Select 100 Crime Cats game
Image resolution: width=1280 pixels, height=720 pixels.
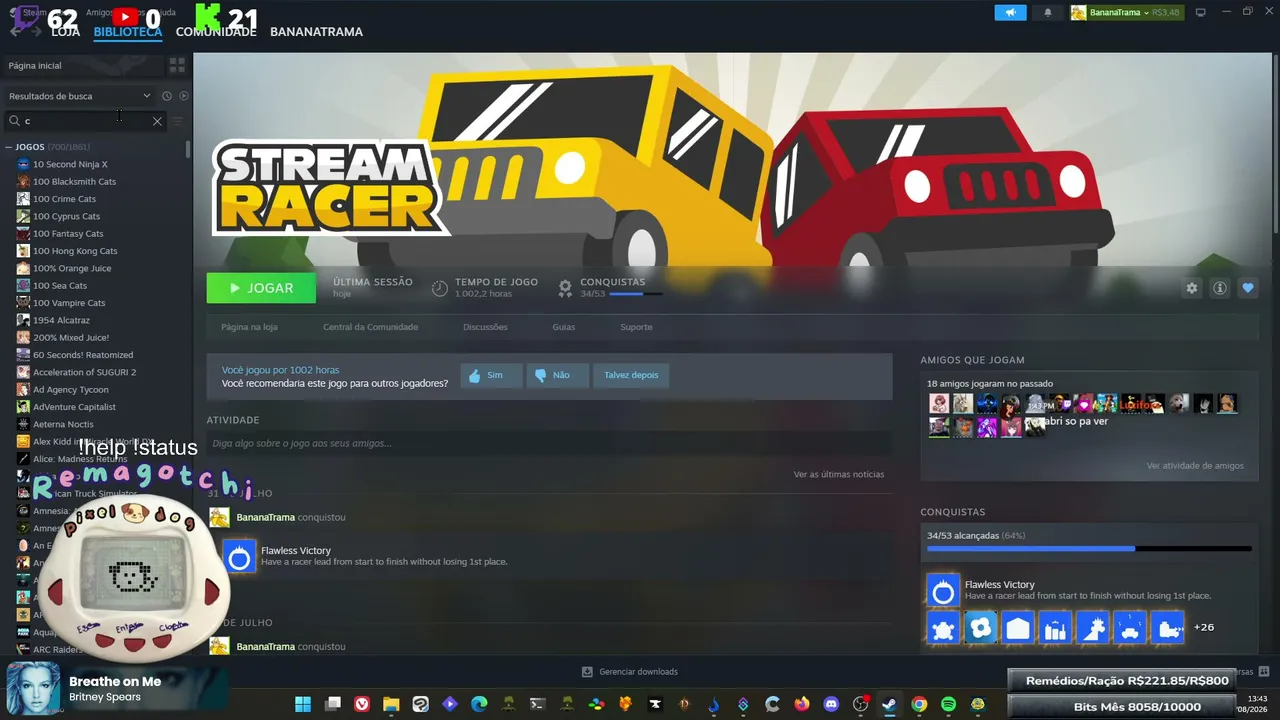[x=64, y=199]
